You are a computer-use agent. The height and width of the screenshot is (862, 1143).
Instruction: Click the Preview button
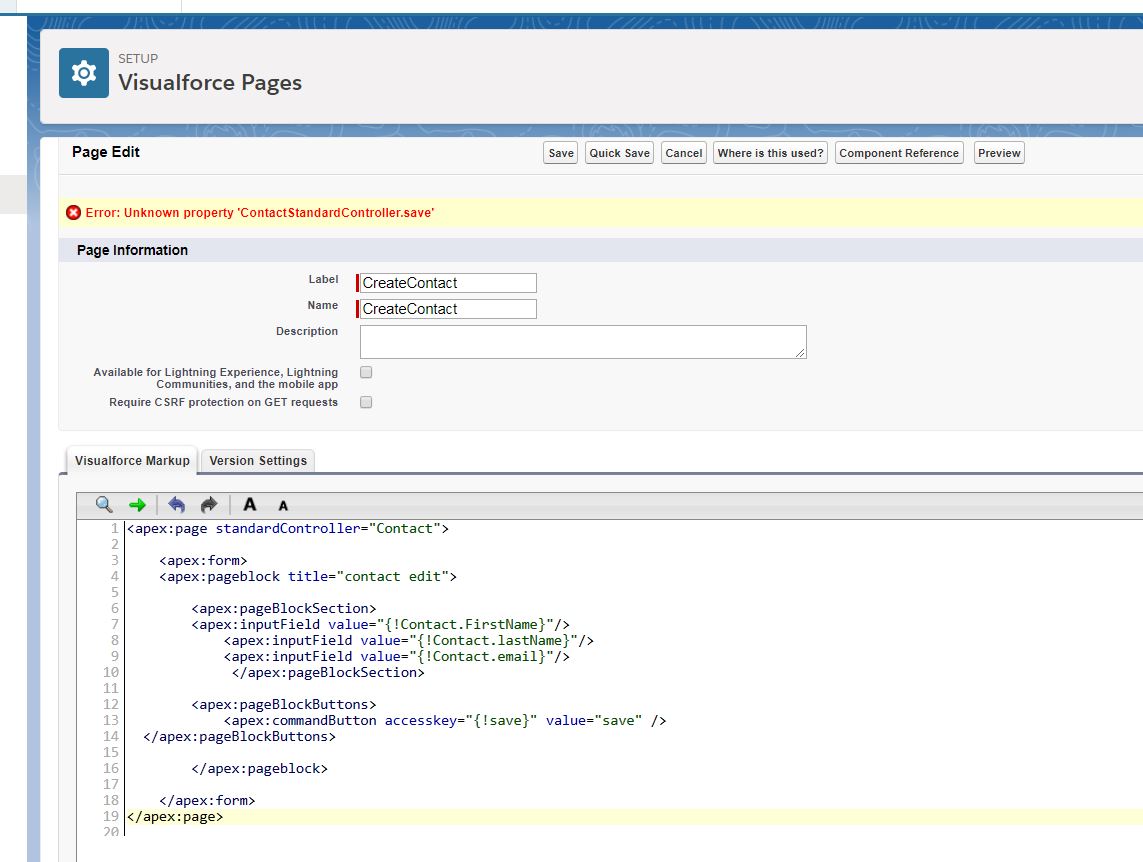(999, 153)
